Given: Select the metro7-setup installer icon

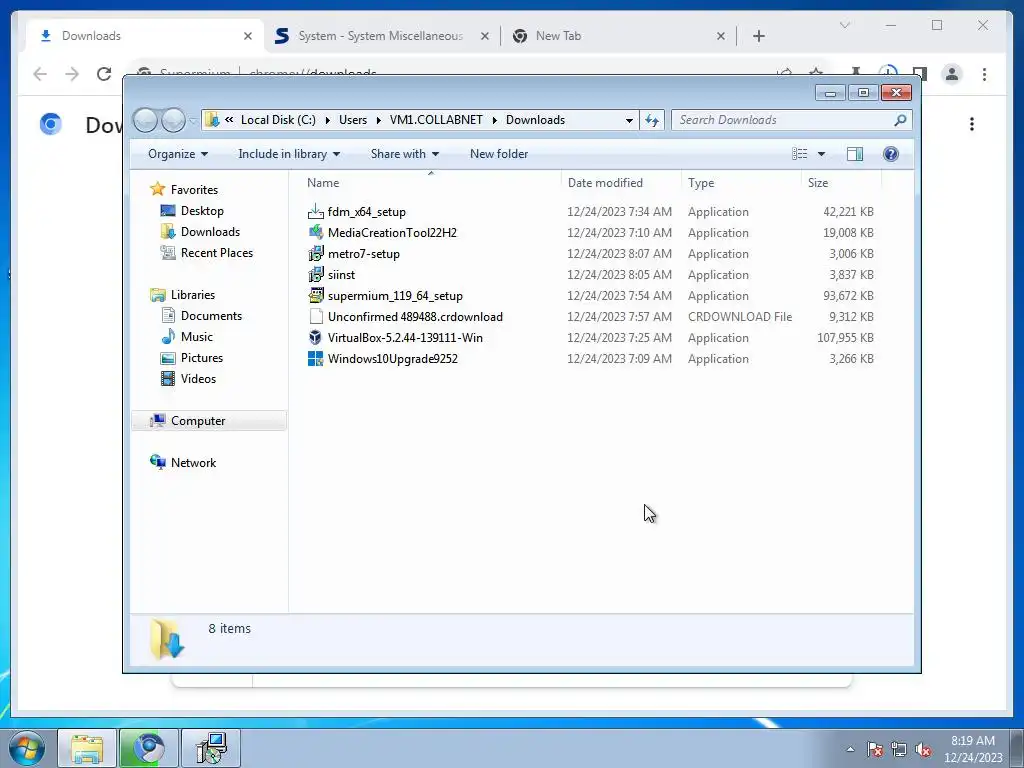Looking at the screenshot, I should click(x=315, y=253).
